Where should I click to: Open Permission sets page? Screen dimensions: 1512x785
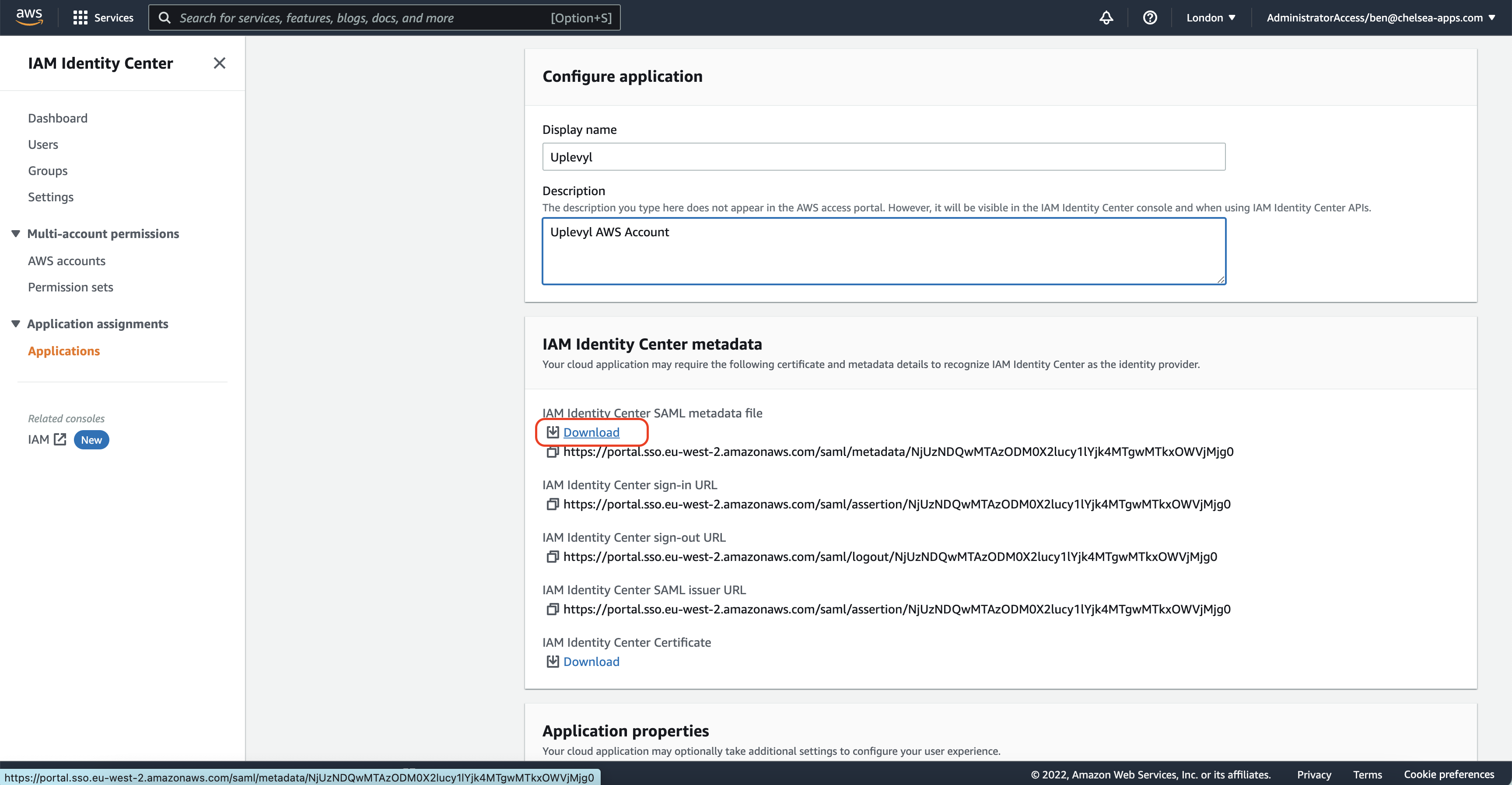(x=70, y=287)
